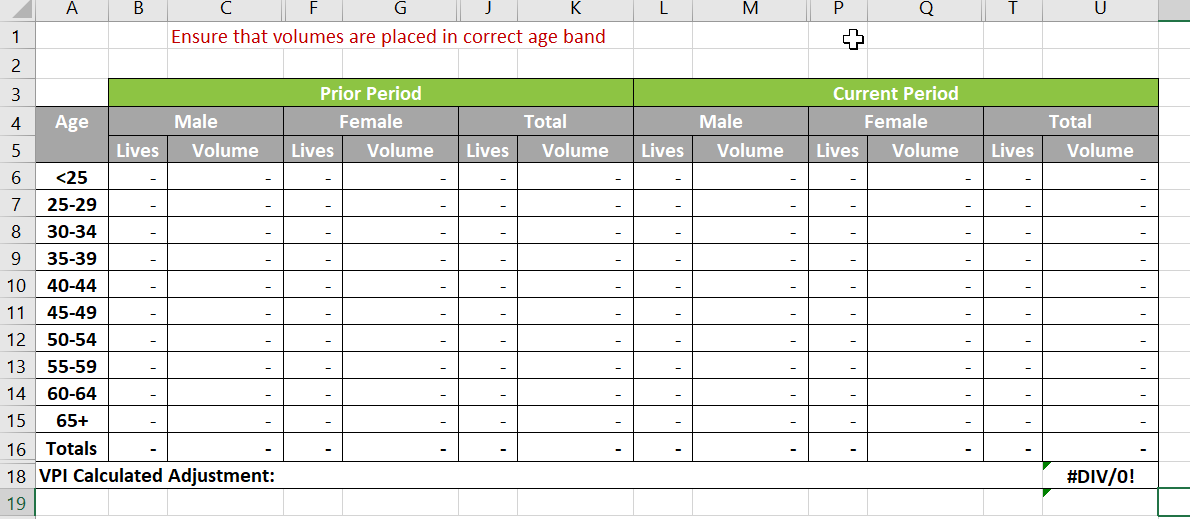Select column header A
The width and height of the screenshot is (1190, 519).
tap(71, 10)
